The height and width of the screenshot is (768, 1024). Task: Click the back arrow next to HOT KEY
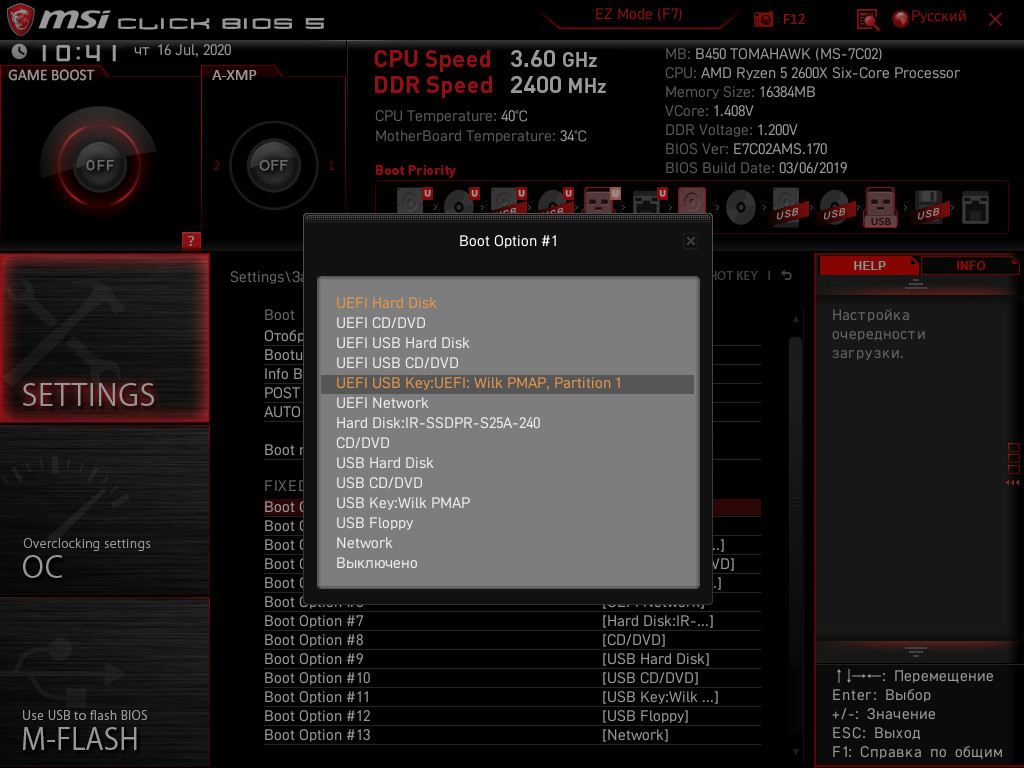tap(786, 276)
